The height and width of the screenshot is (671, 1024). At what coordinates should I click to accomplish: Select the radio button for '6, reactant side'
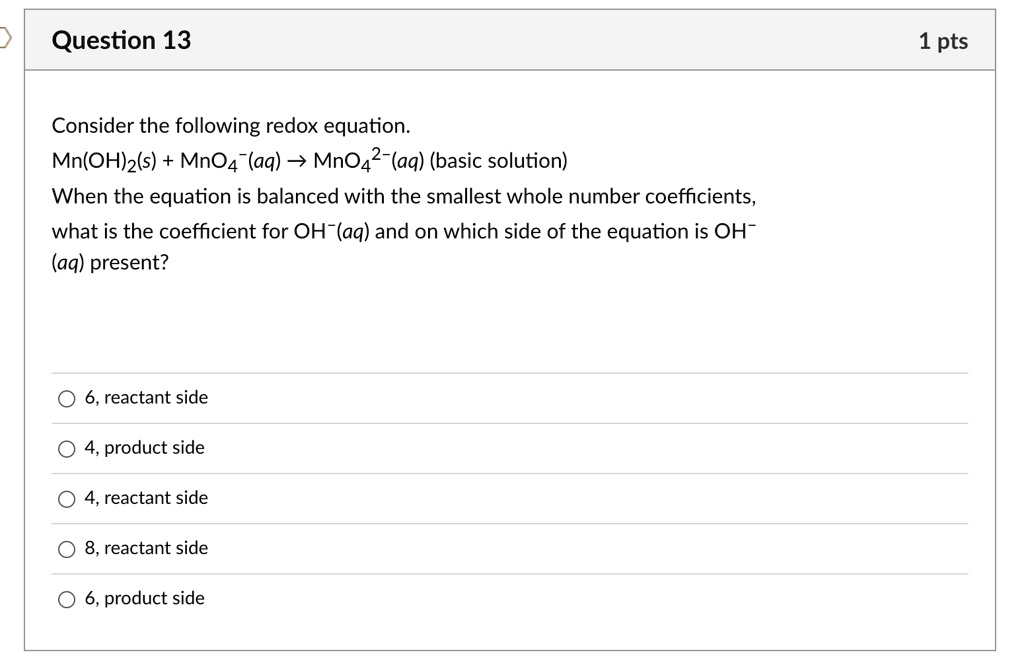66,397
